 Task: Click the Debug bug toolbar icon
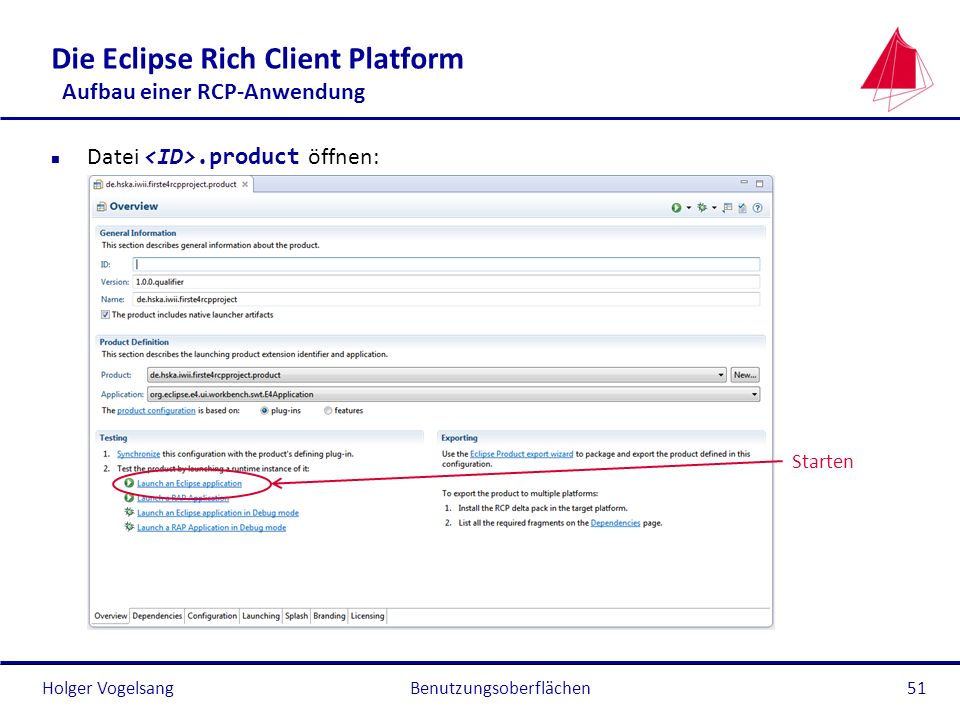click(702, 208)
